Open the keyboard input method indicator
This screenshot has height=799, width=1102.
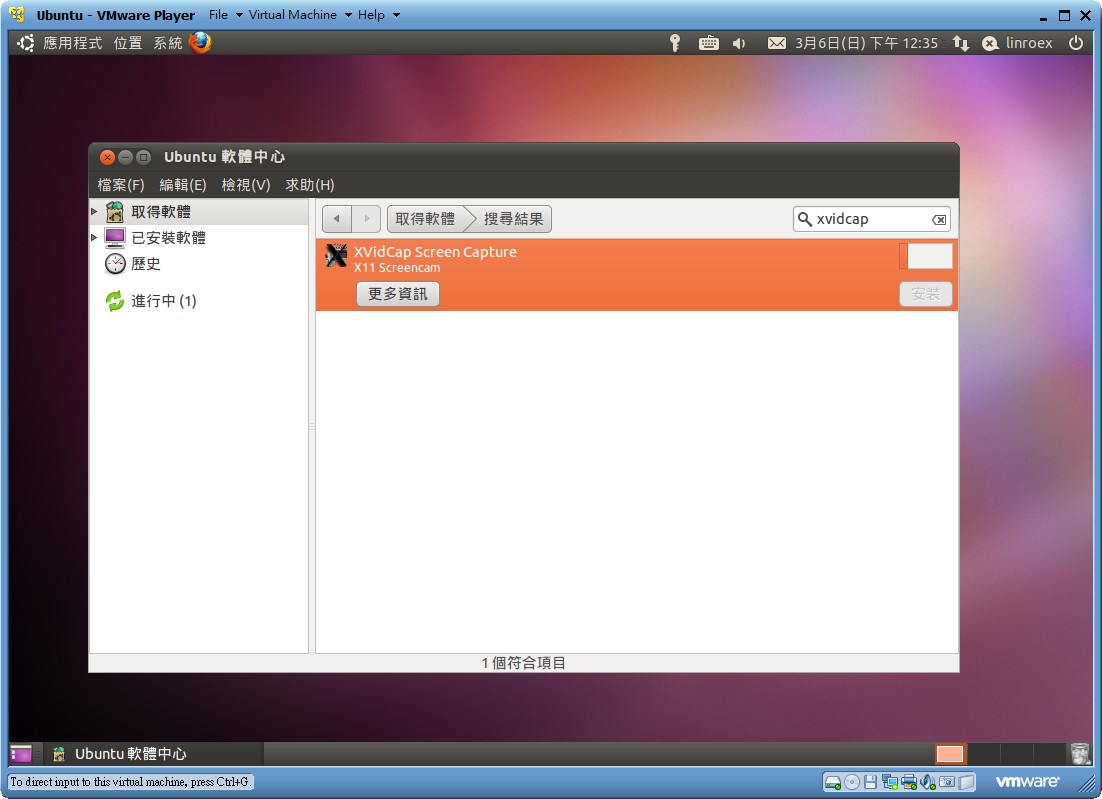pyautogui.click(x=708, y=43)
